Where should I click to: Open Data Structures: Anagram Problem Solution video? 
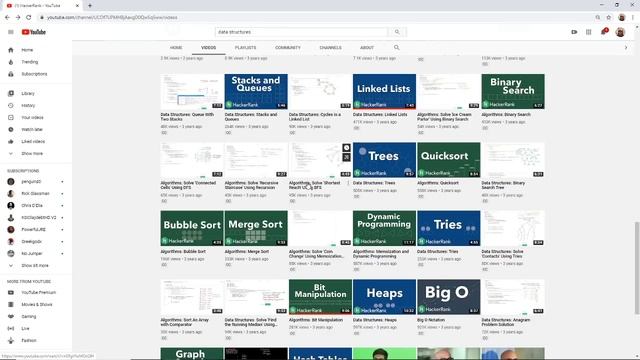tap(506, 322)
